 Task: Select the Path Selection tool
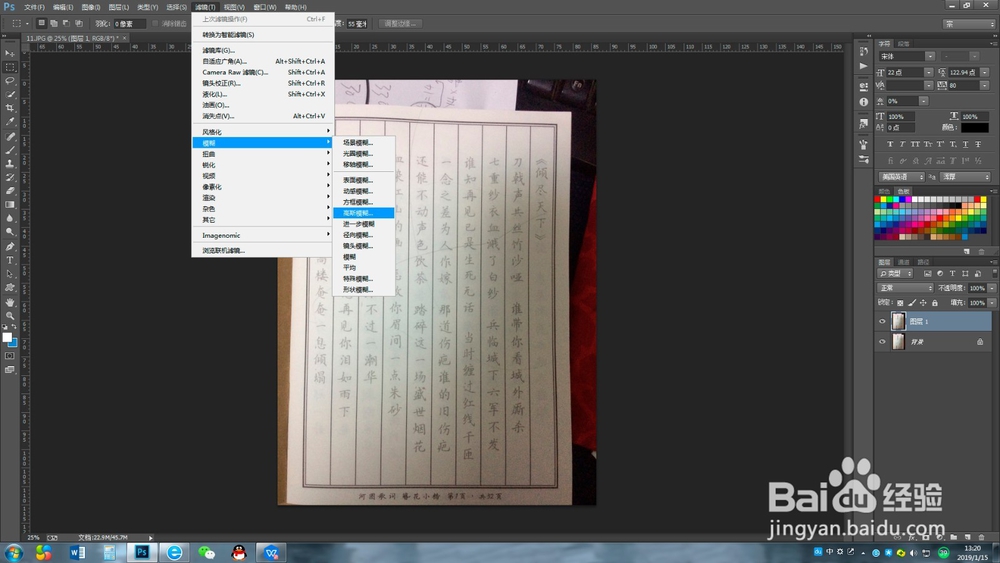point(10,274)
